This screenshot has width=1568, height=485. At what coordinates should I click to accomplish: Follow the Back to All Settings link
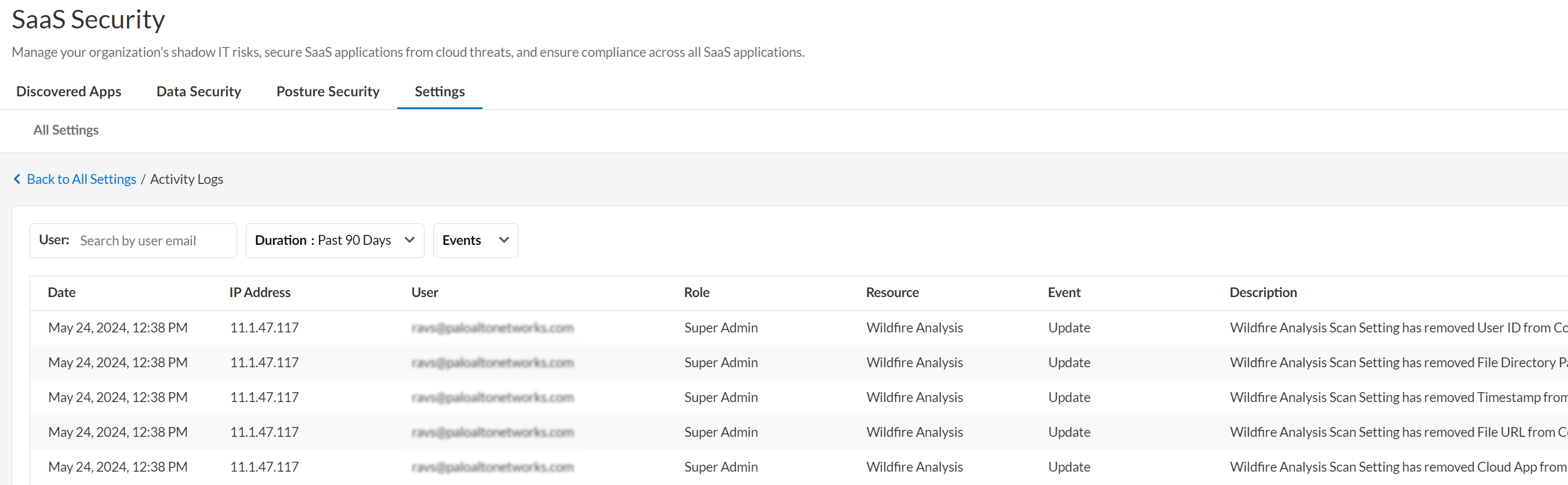pyautogui.click(x=81, y=179)
